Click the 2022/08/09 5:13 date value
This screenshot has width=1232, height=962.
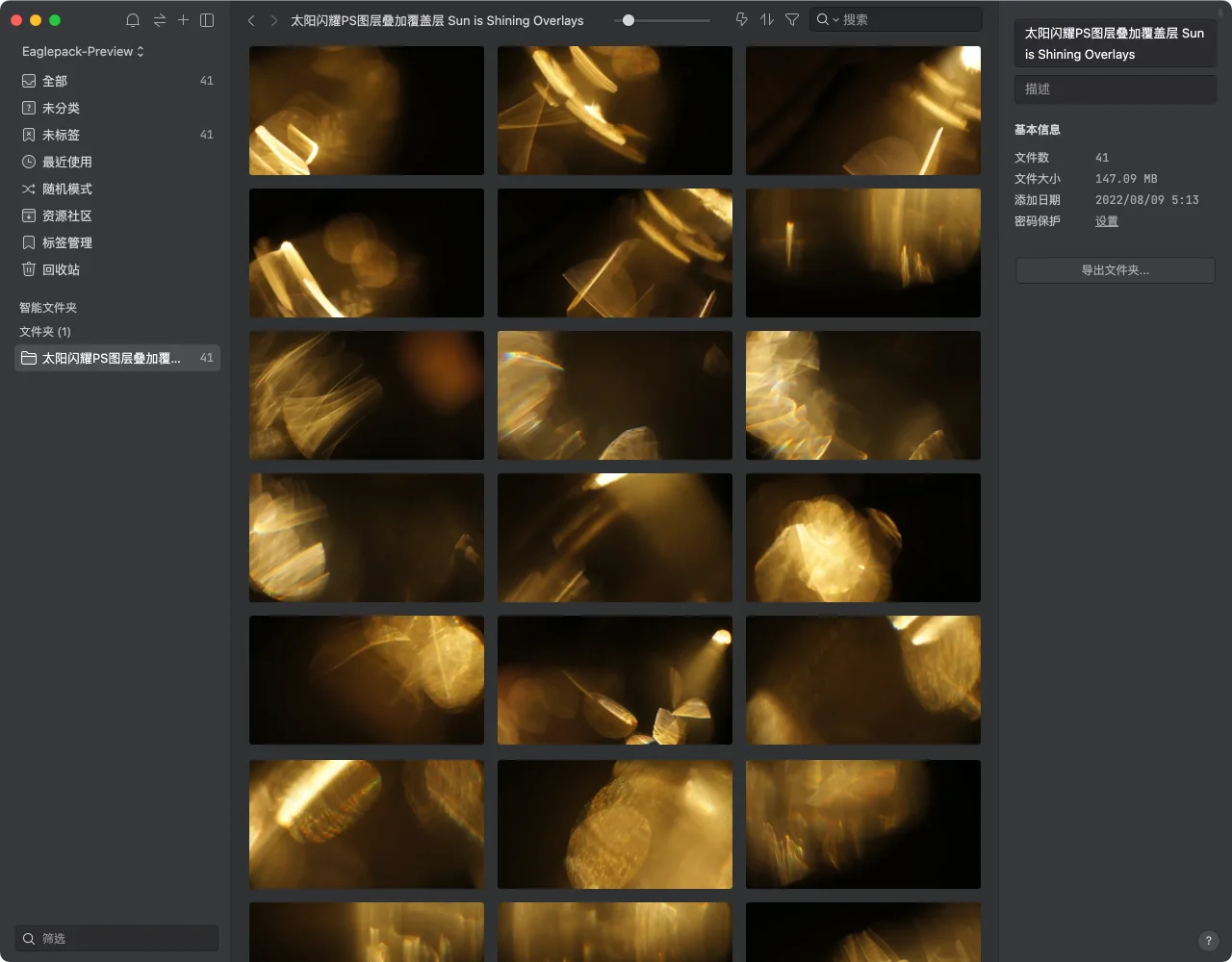click(1147, 200)
